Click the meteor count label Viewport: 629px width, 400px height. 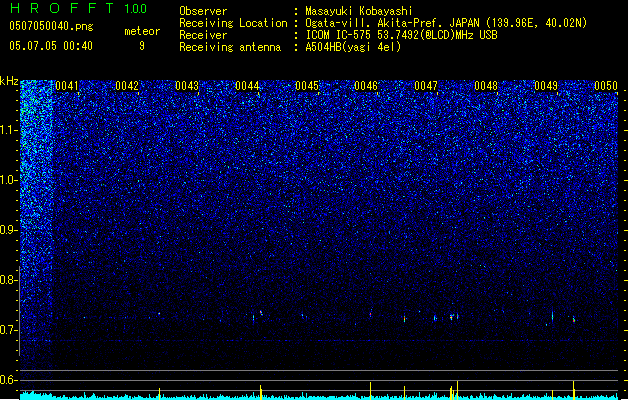tap(142, 31)
